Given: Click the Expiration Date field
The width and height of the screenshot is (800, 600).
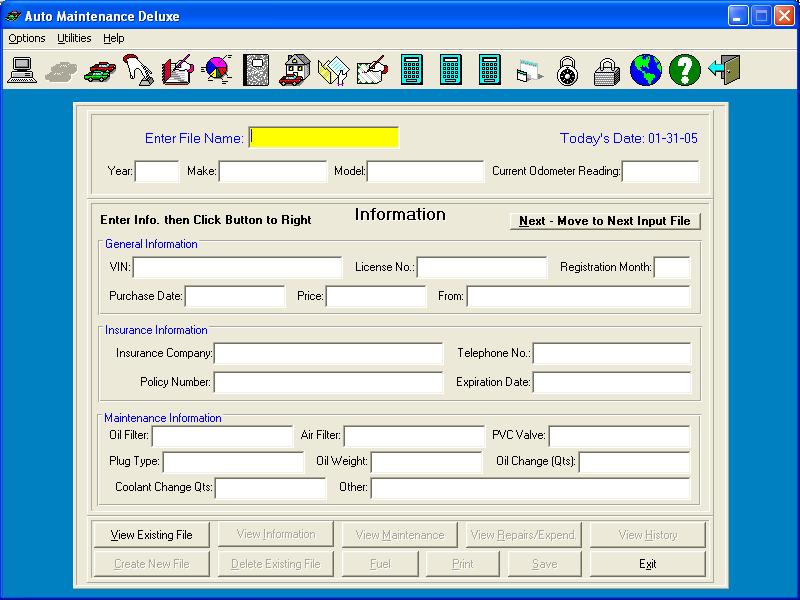Looking at the screenshot, I should click(x=612, y=382).
